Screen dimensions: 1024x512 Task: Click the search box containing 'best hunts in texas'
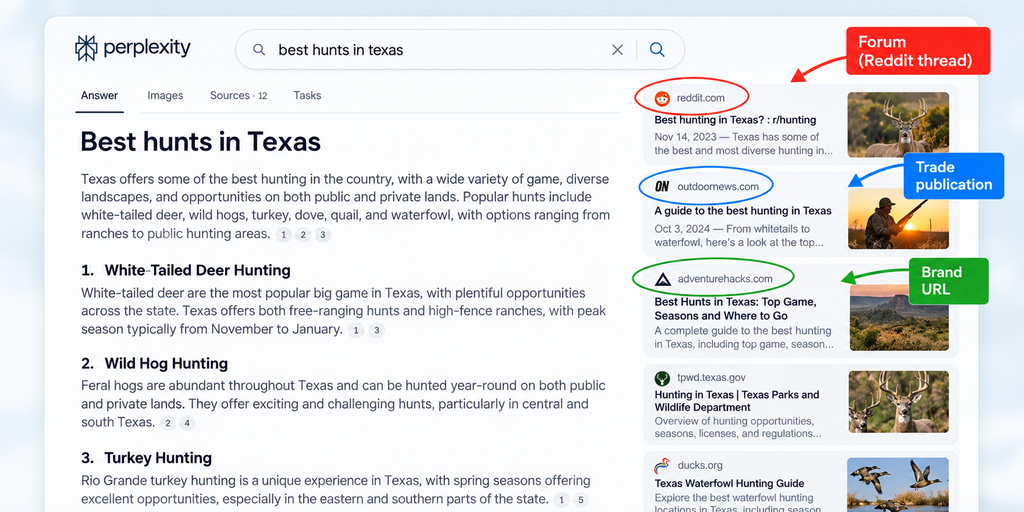(x=460, y=50)
